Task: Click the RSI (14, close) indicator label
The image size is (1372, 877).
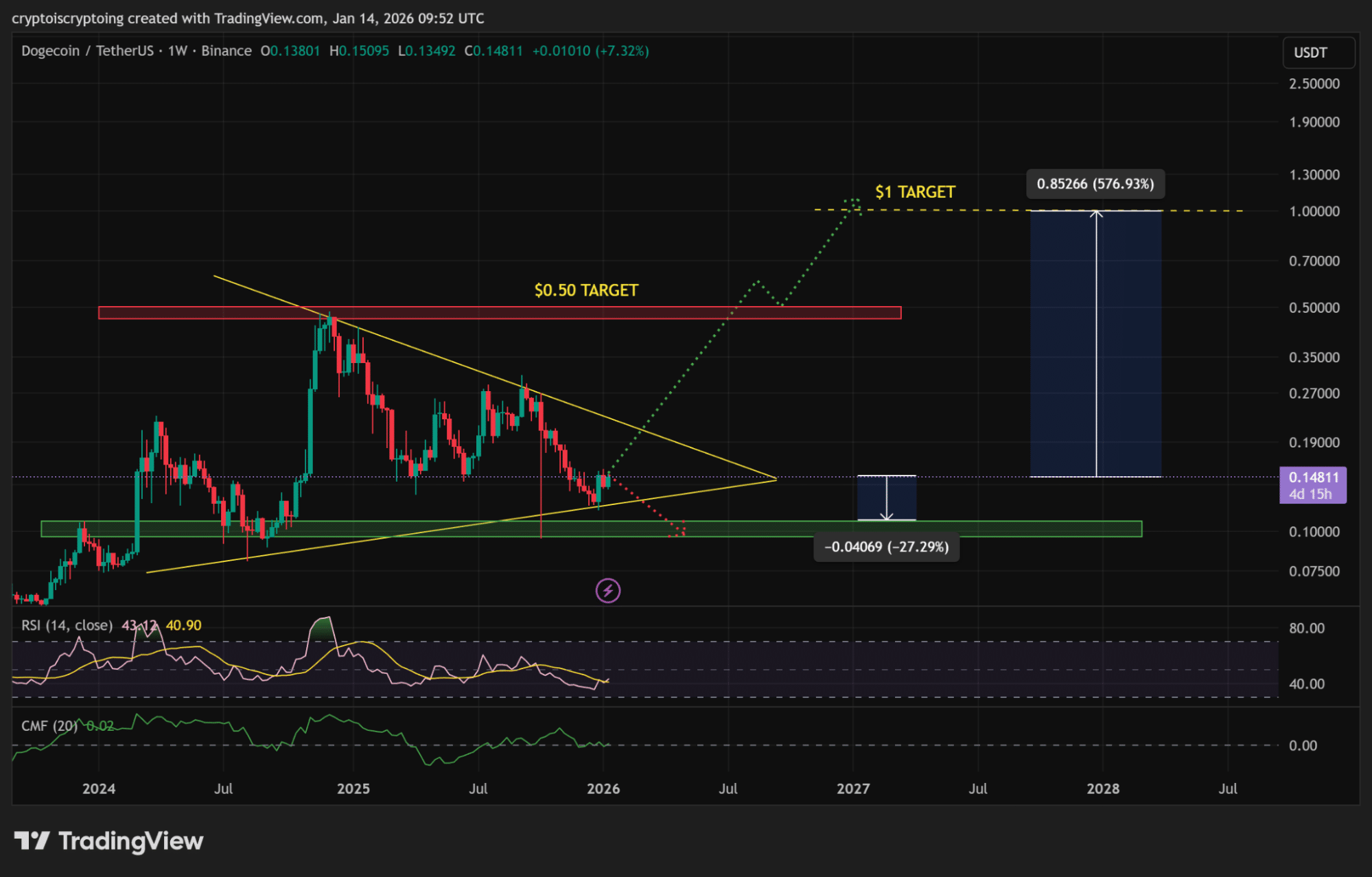Action: (x=66, y=625)
